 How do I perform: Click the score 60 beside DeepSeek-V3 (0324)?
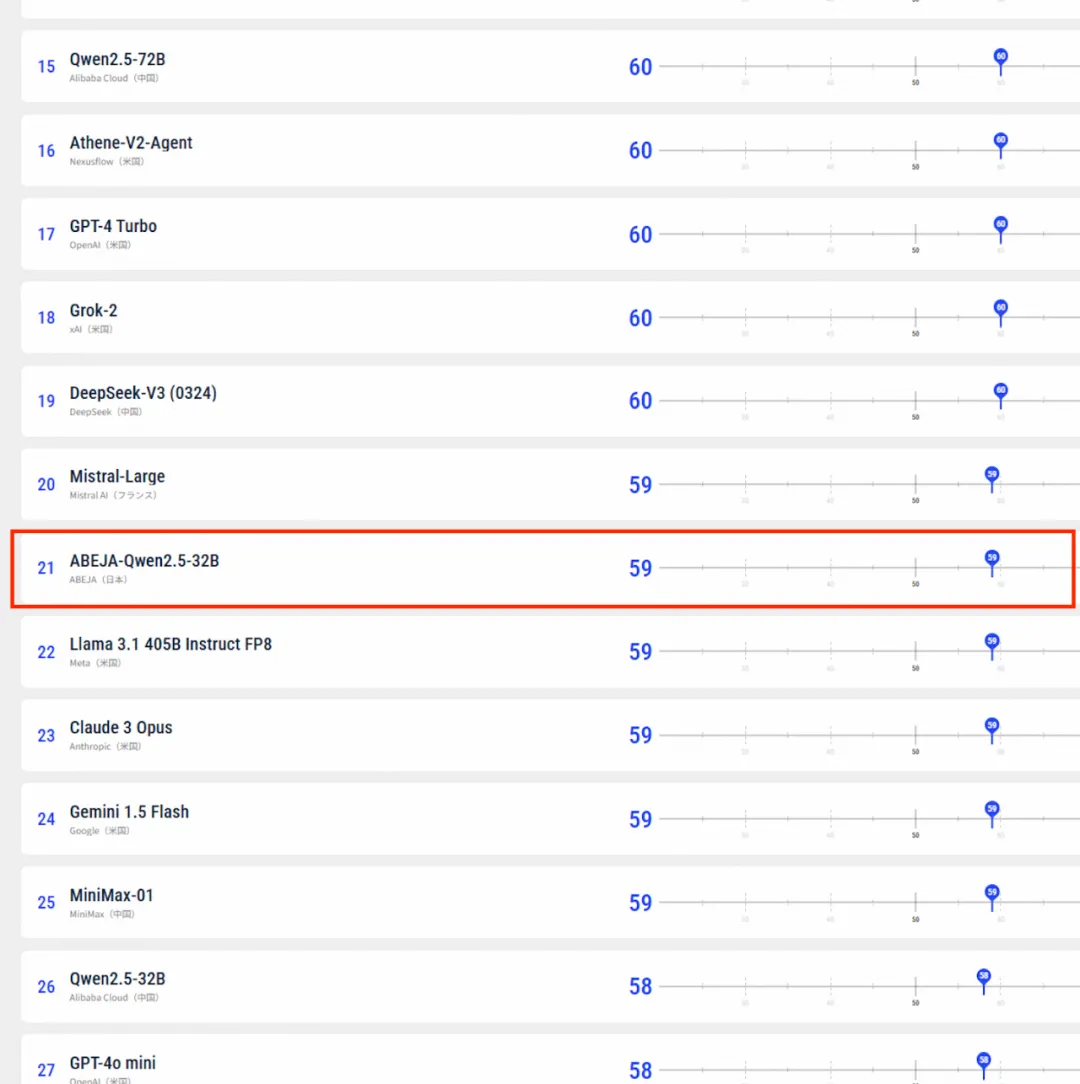[640, 401]
